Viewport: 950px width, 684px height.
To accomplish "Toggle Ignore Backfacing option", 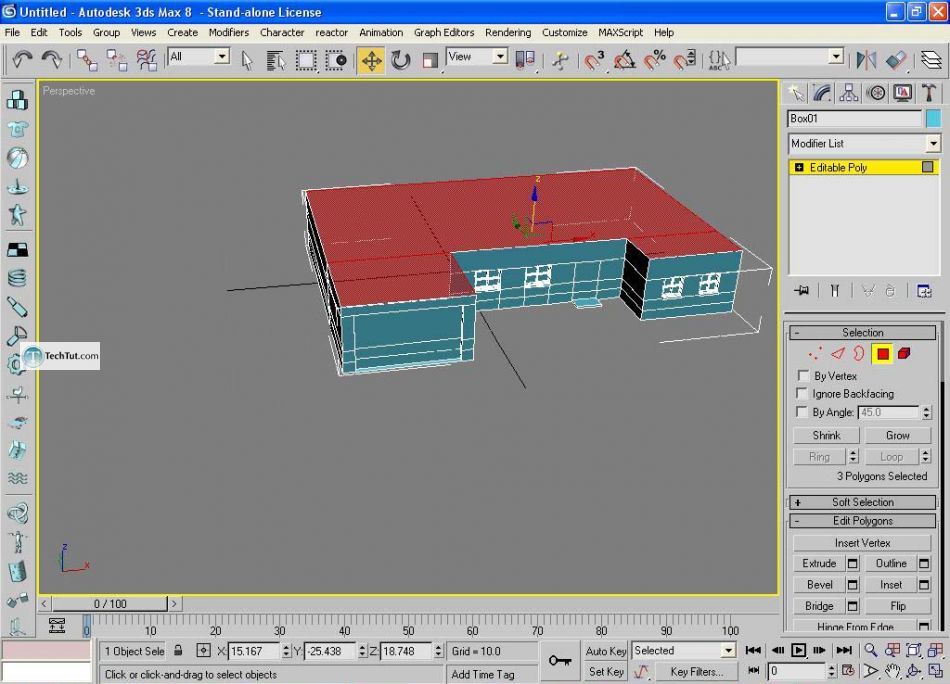I will tap(802, 394).
